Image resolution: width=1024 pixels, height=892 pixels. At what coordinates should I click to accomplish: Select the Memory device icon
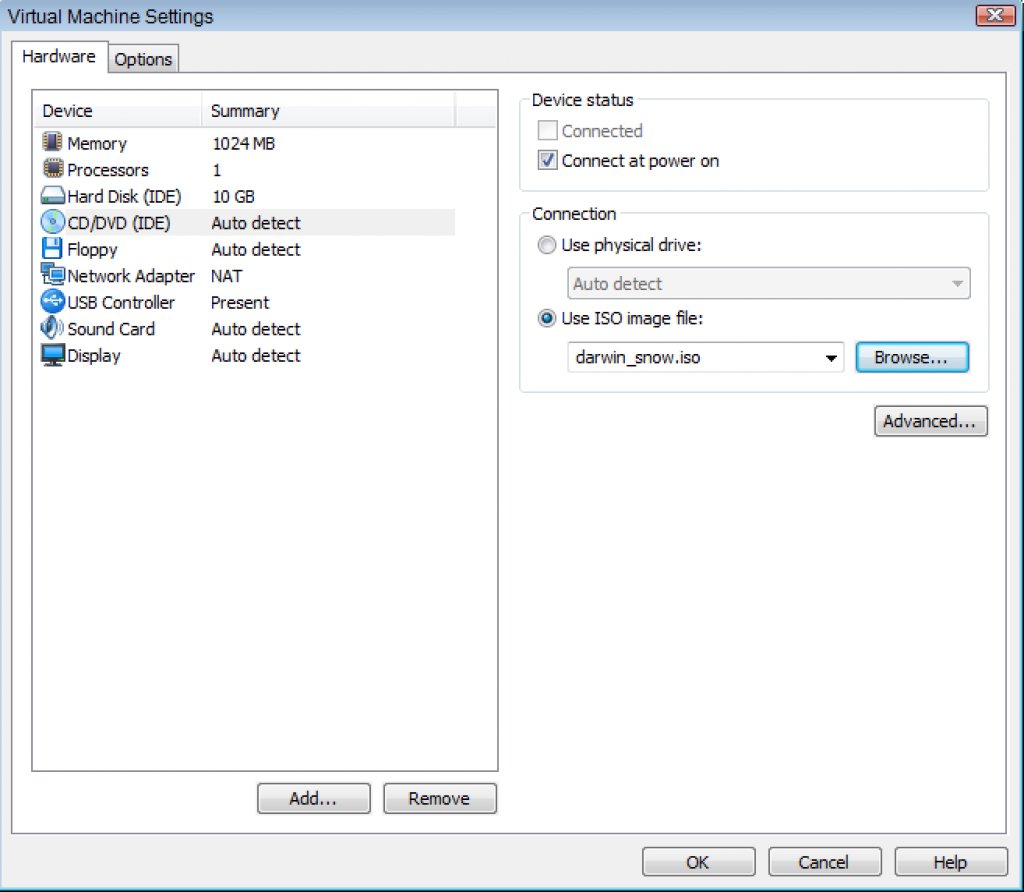(53, 144)
